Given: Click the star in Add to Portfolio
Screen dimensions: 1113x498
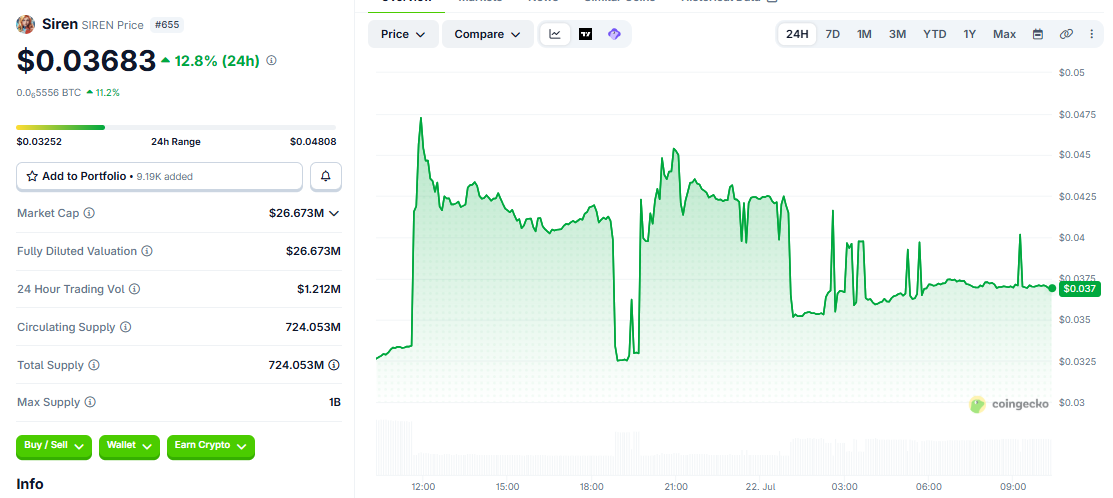Looking at the screenshot, I should (32, 176).
